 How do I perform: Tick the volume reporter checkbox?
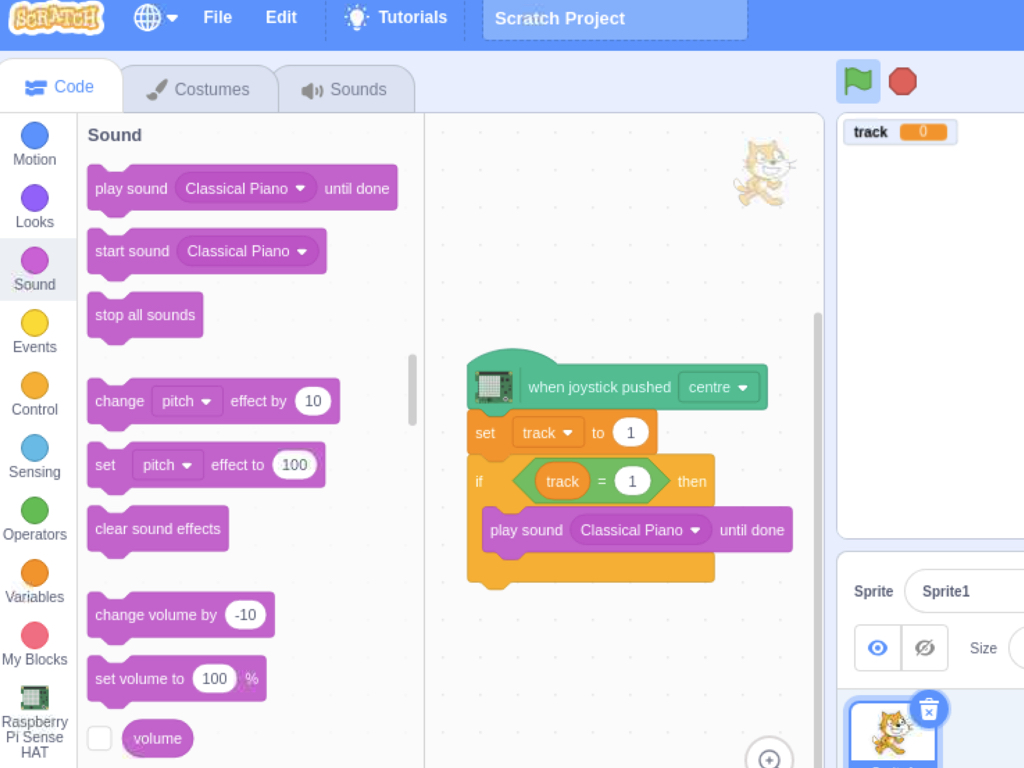pos(99,739)
